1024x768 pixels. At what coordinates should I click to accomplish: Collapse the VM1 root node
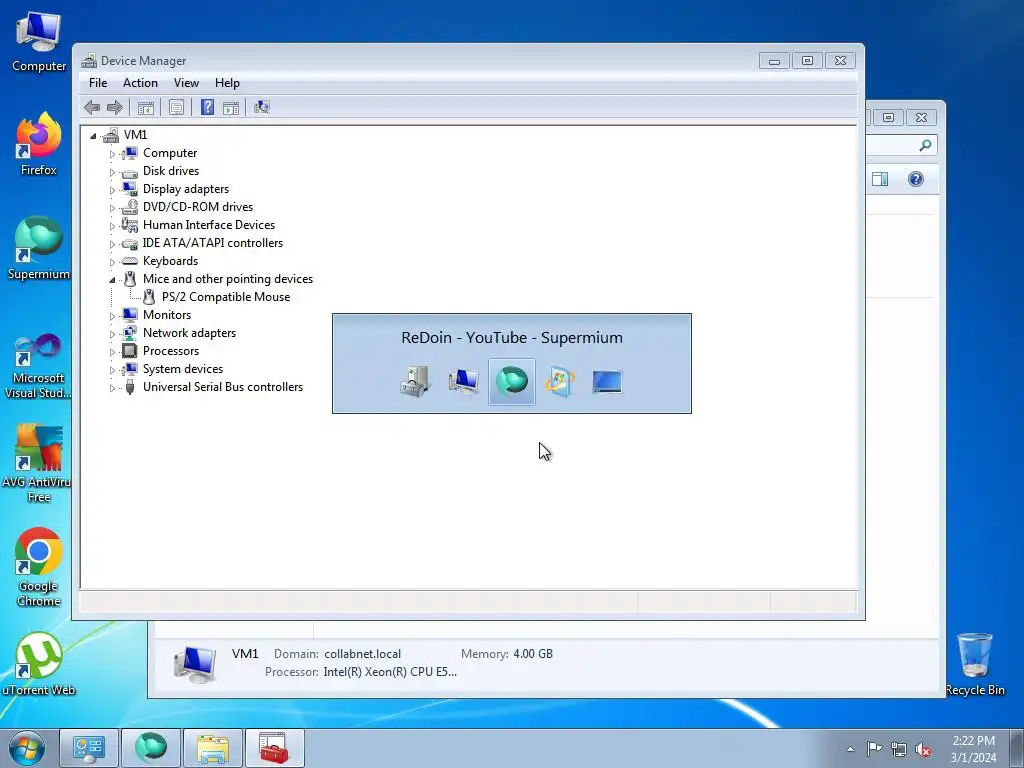[93, 136]
